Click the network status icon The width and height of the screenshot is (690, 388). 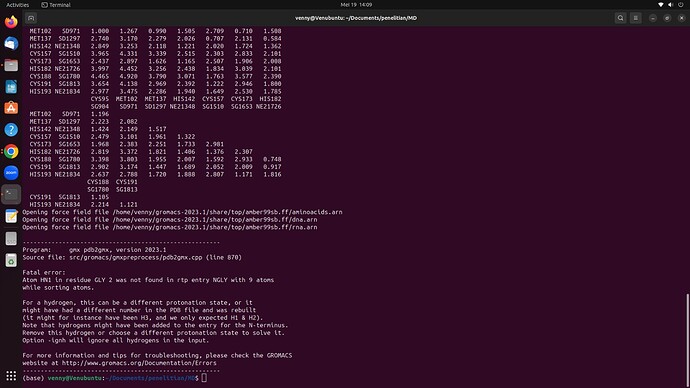(x=661, y=5)
